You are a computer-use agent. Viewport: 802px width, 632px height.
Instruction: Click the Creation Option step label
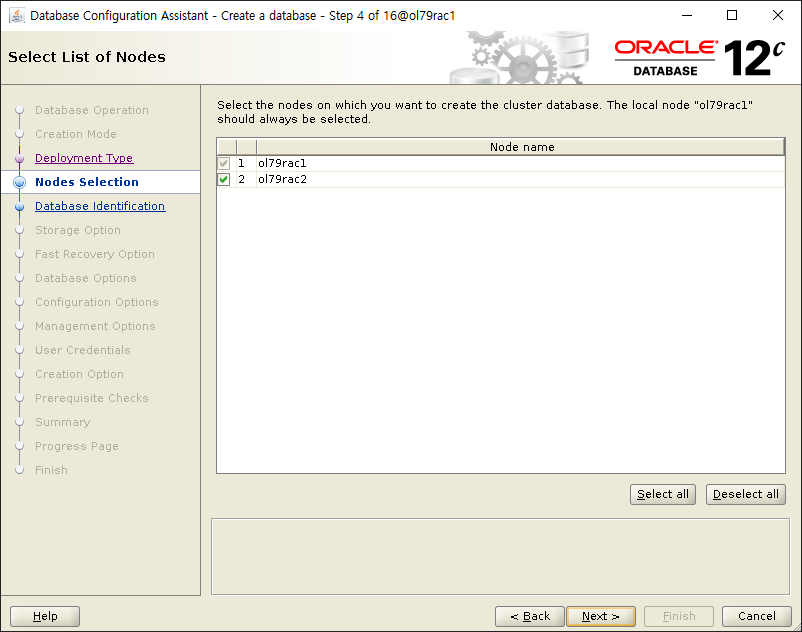pos(79,374)
